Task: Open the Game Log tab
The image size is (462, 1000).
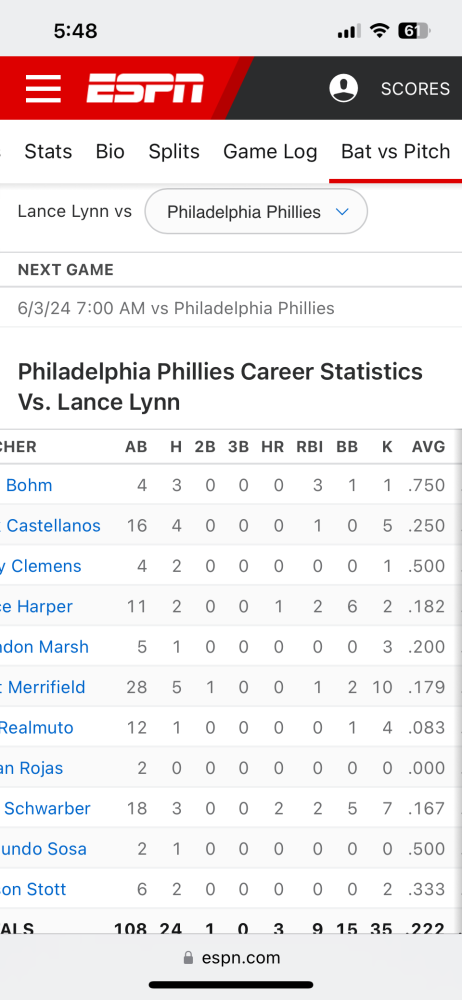Action: pyautogui.click(x=270, y=152)
